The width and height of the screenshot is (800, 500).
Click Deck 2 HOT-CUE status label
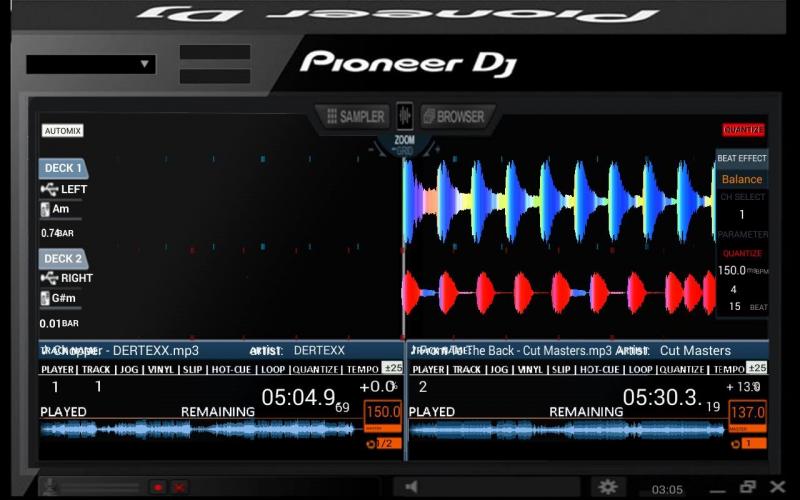(600, 369)
